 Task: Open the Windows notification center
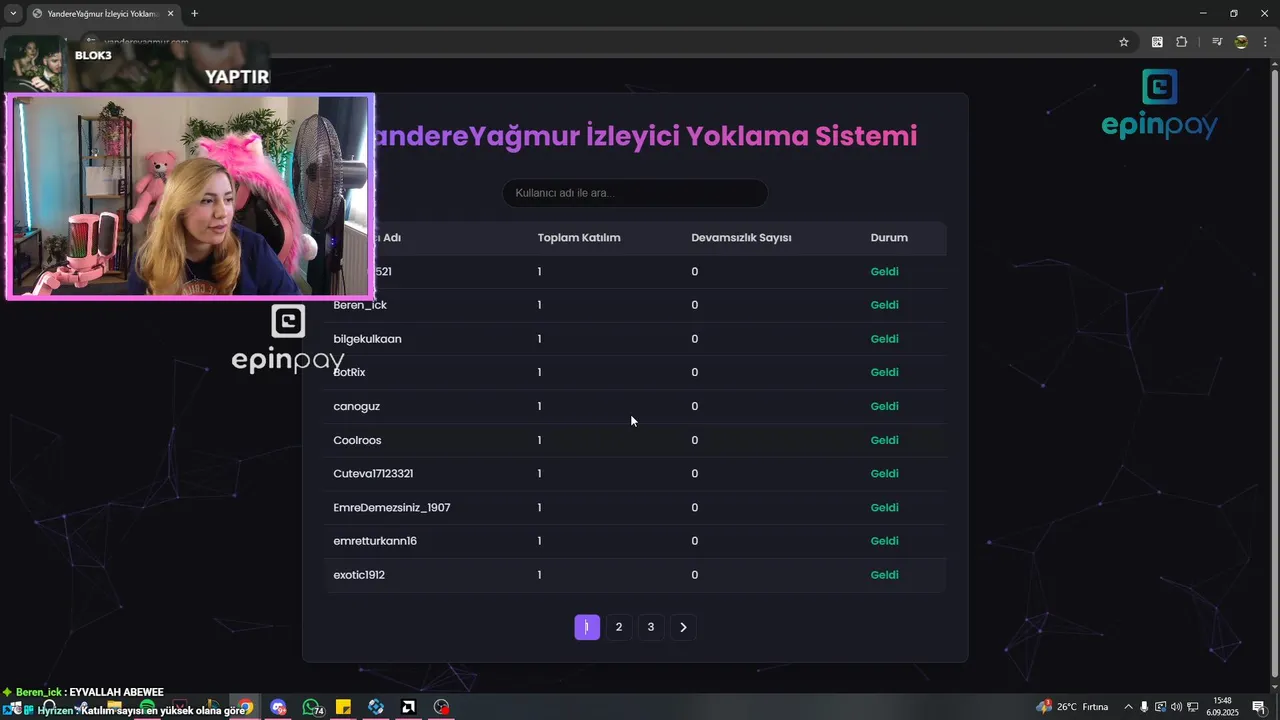(1259, 707)
